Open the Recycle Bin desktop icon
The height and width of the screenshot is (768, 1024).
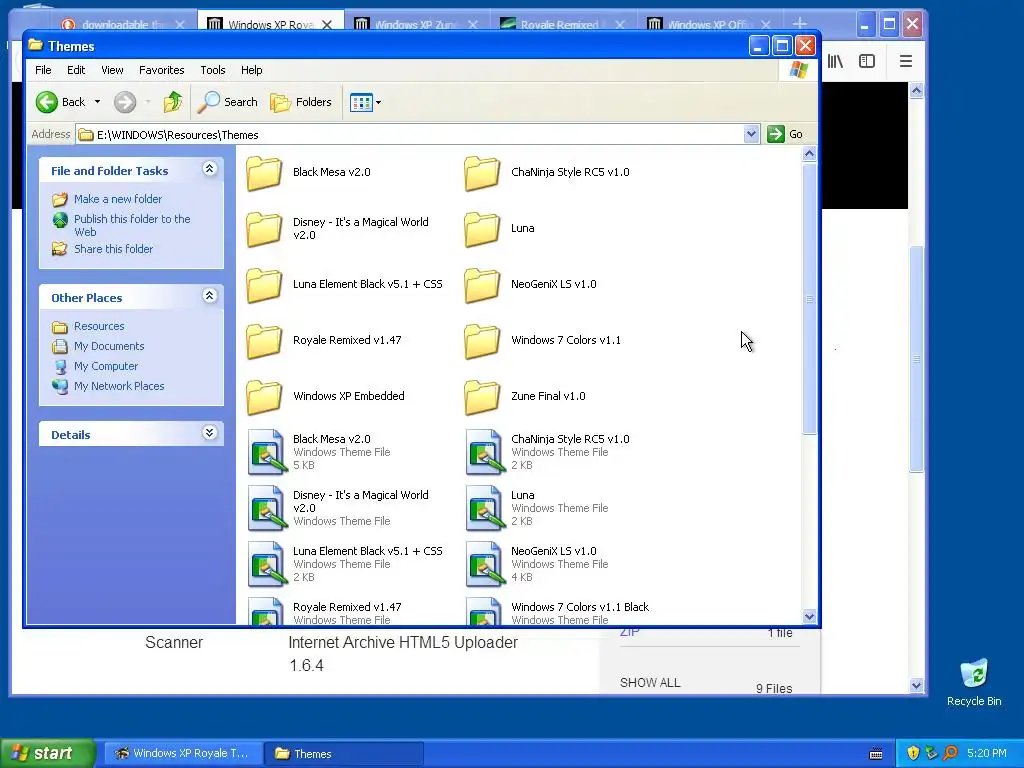click(x=974, y=682)
